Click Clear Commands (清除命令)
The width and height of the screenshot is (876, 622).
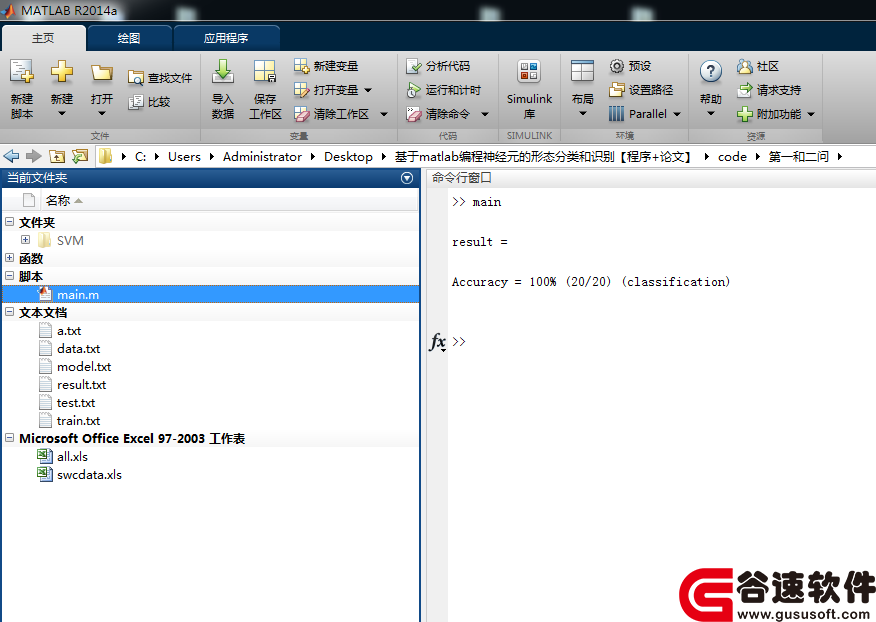tap(438, 114)
